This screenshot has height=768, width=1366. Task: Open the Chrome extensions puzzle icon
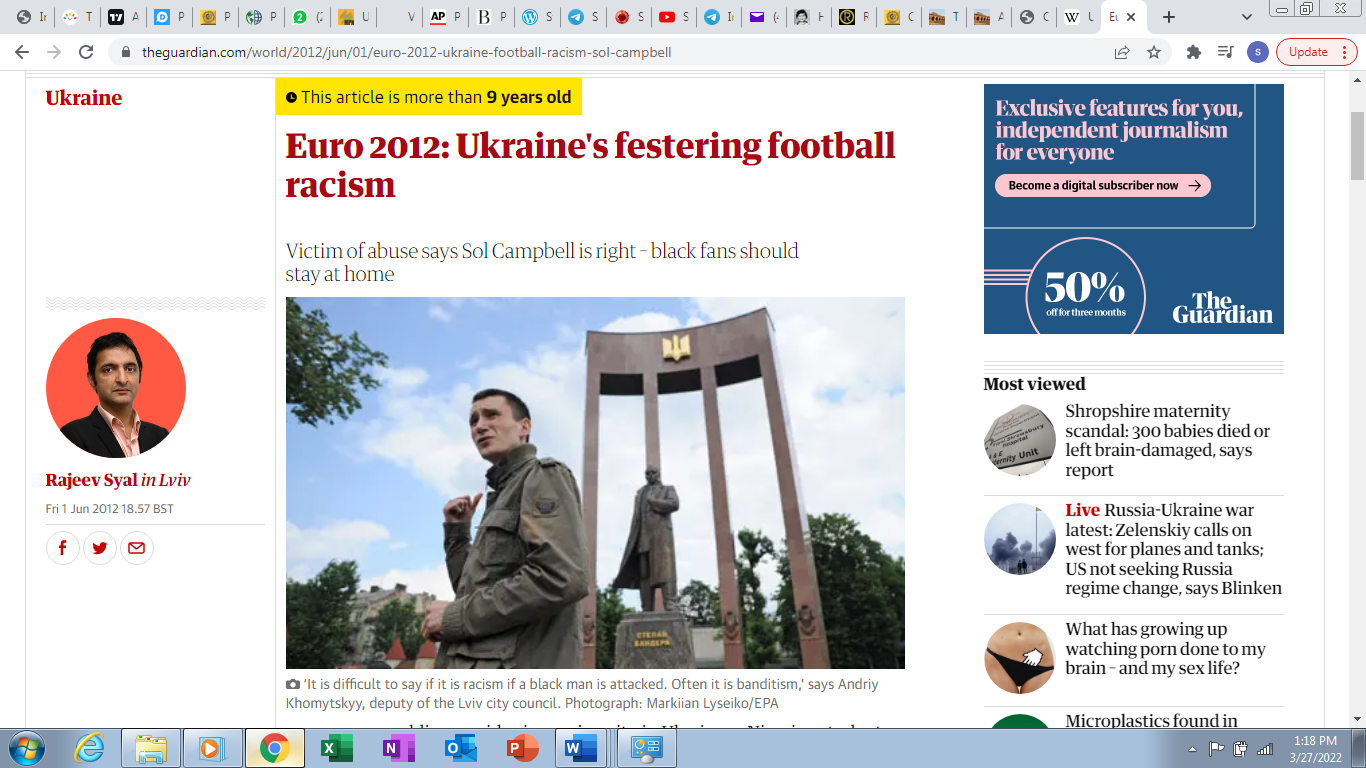(x=1193, y=52)
